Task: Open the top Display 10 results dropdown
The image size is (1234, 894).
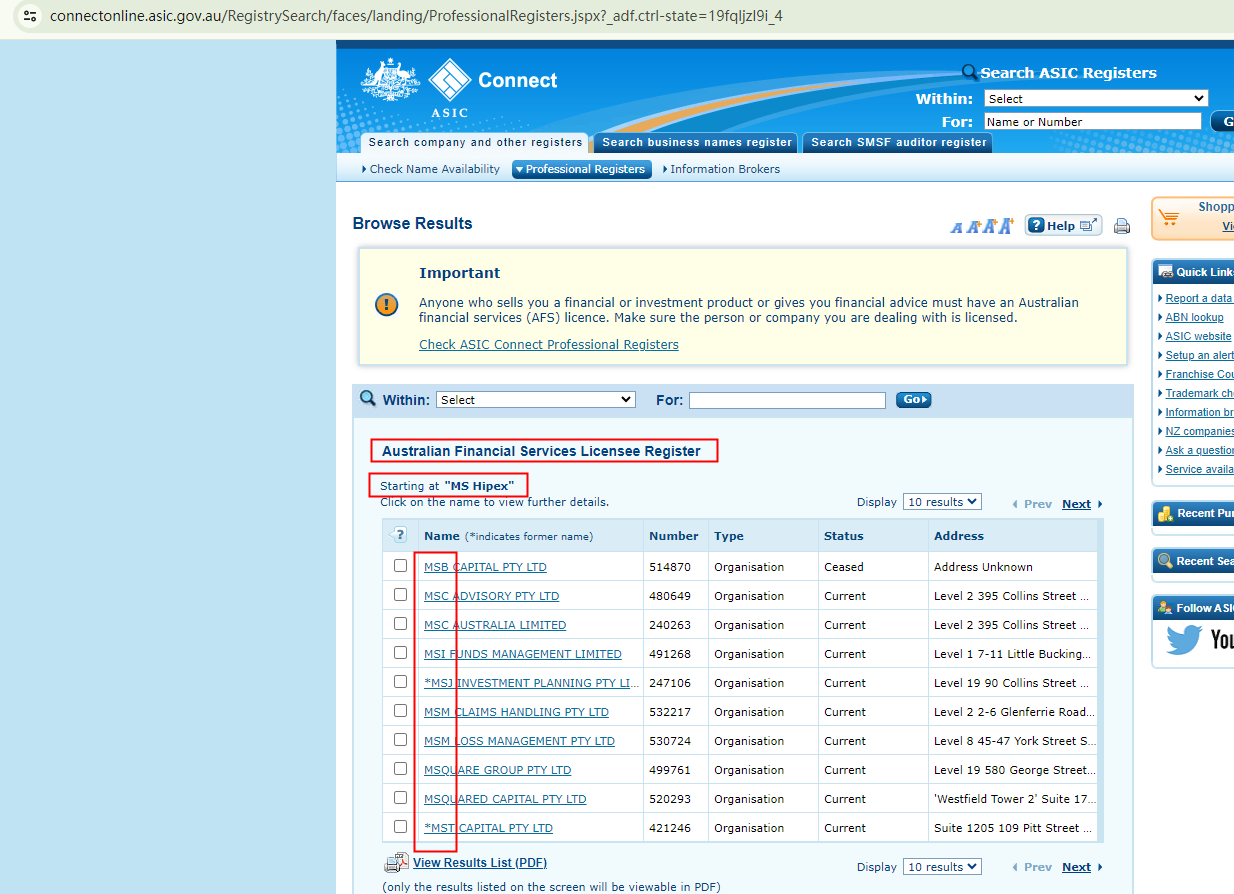Action: [x=942, y=502]
